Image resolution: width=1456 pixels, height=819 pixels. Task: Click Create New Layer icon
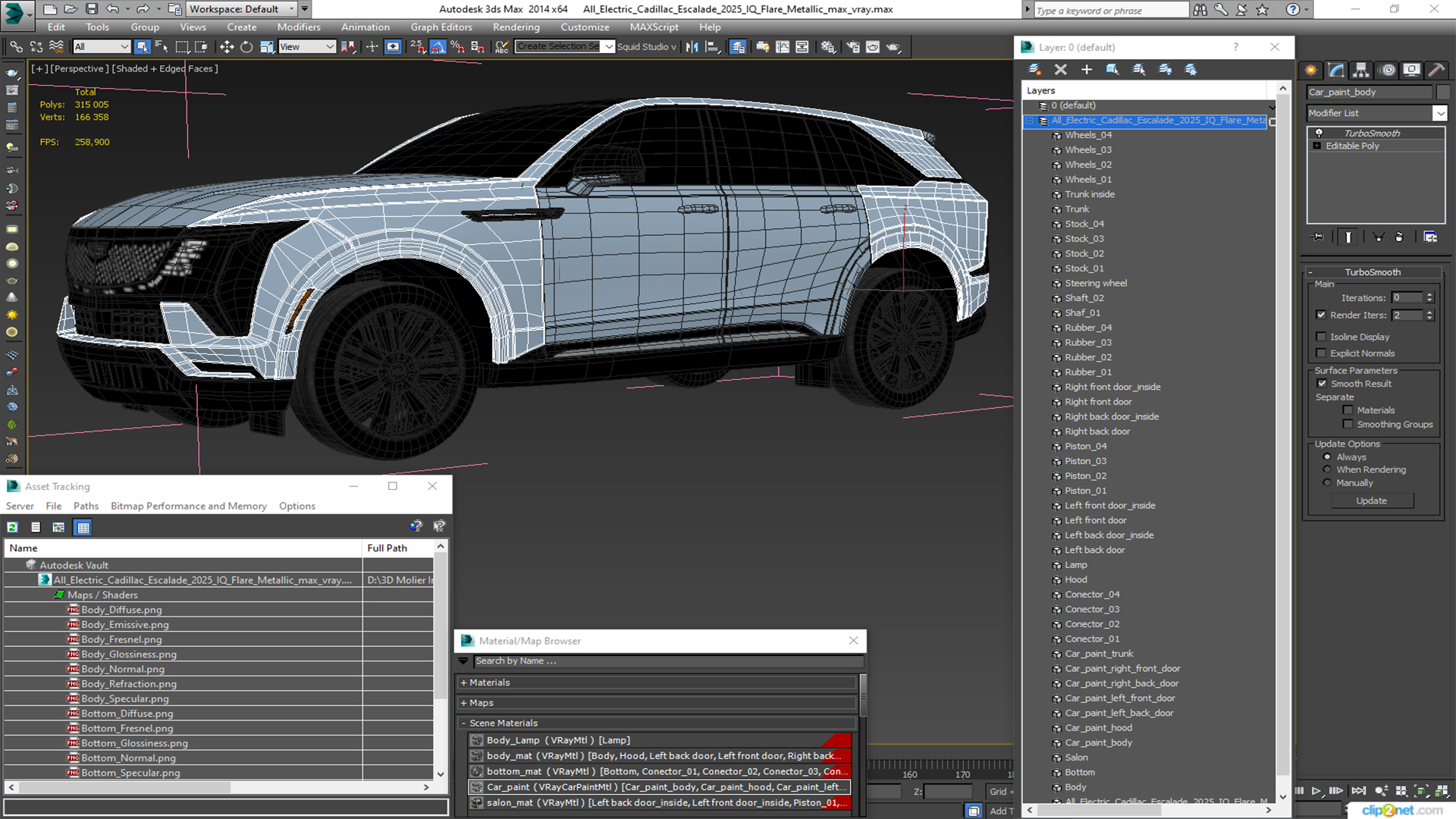1034,70
